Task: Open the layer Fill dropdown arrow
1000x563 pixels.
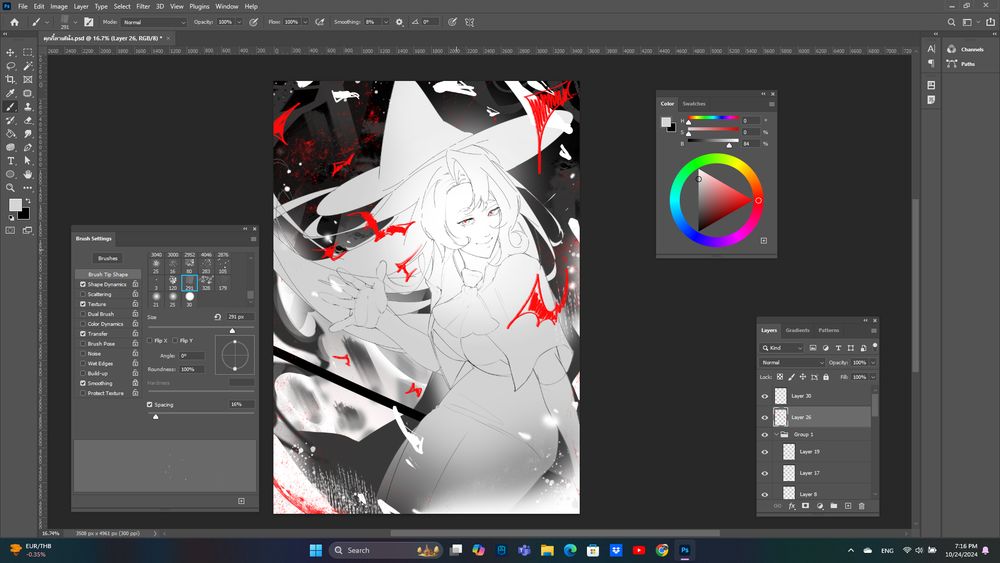Action: coord(873,377)
